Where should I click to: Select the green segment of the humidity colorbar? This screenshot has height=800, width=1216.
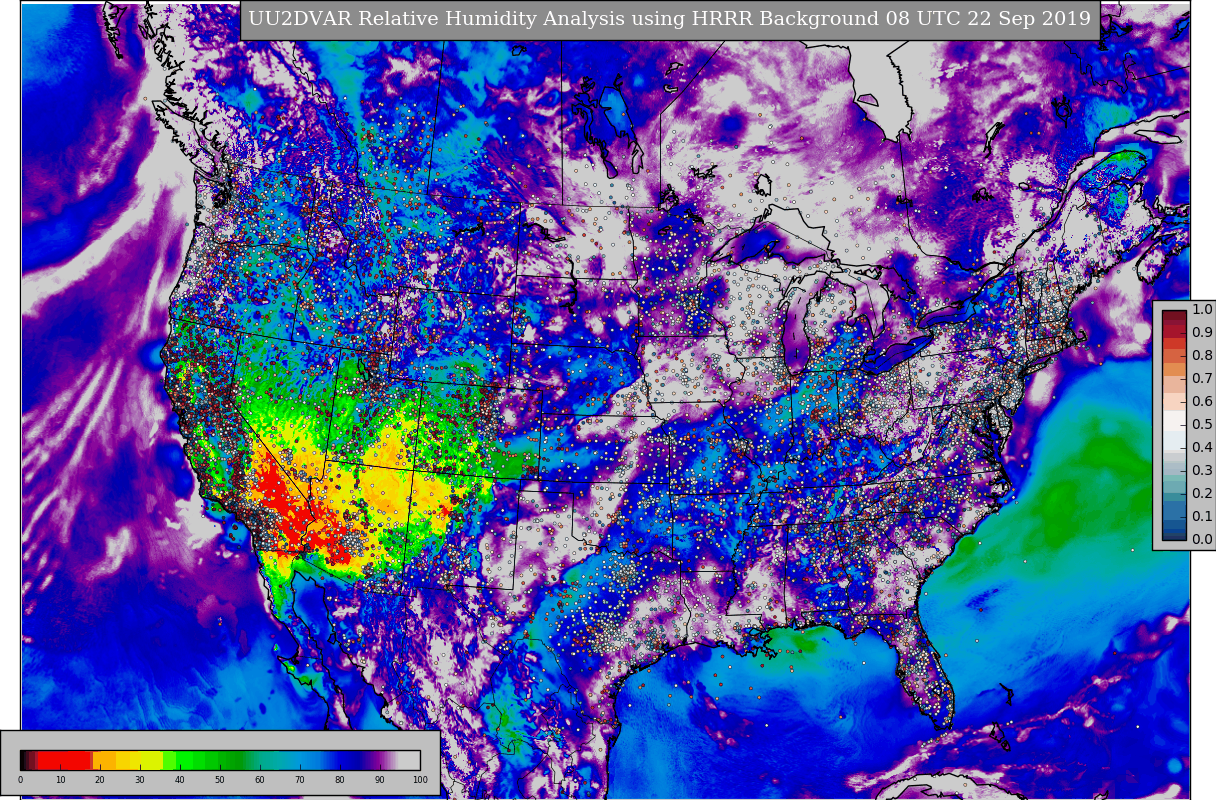point(205,760)
